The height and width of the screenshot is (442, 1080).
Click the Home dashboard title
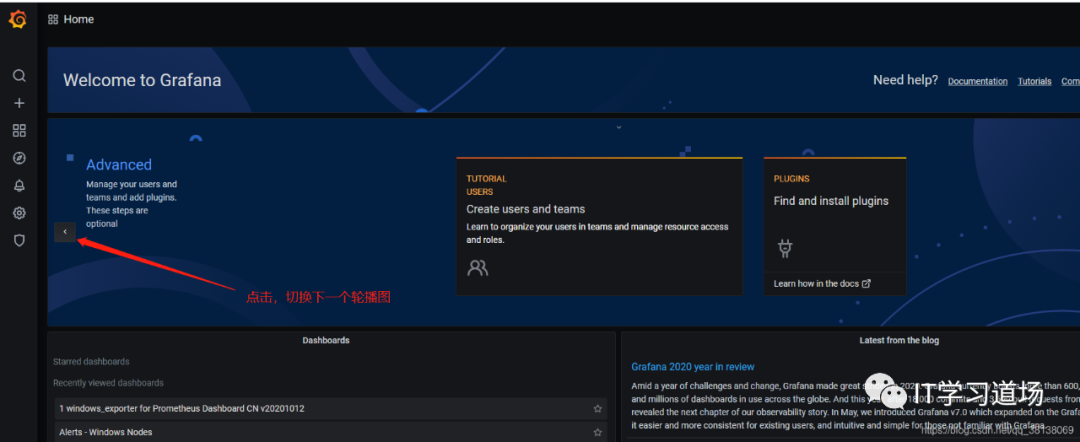[x=79, y=19]
